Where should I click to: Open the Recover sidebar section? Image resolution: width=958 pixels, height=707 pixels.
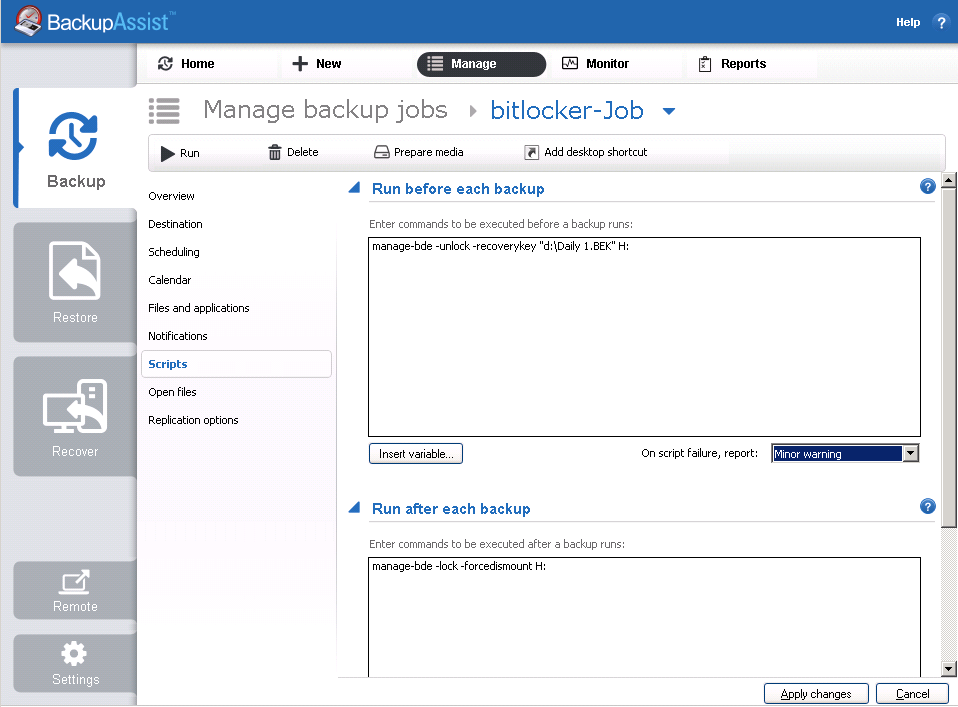pos(75,416)
